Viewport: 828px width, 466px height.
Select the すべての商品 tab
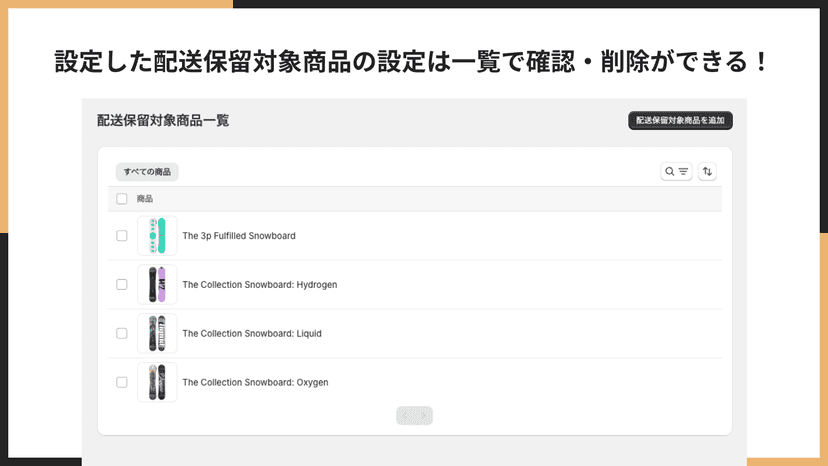point(147,172)
